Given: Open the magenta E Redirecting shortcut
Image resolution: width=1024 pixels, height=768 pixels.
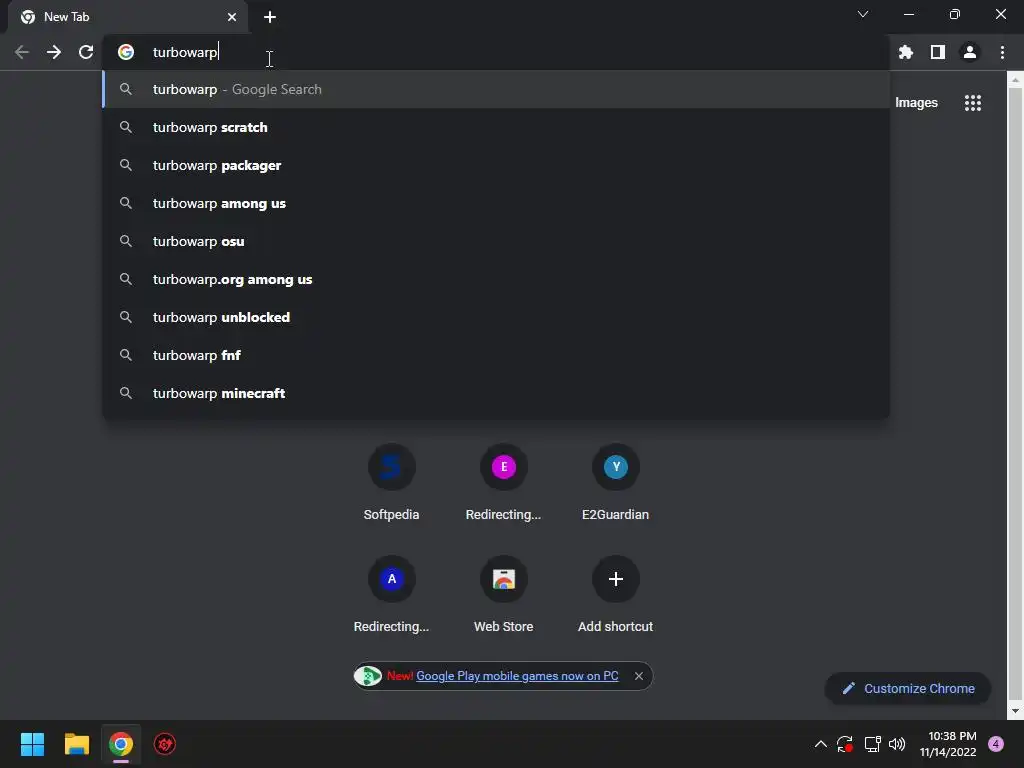Looking at the screenshot, I should (x=504, y=482).
